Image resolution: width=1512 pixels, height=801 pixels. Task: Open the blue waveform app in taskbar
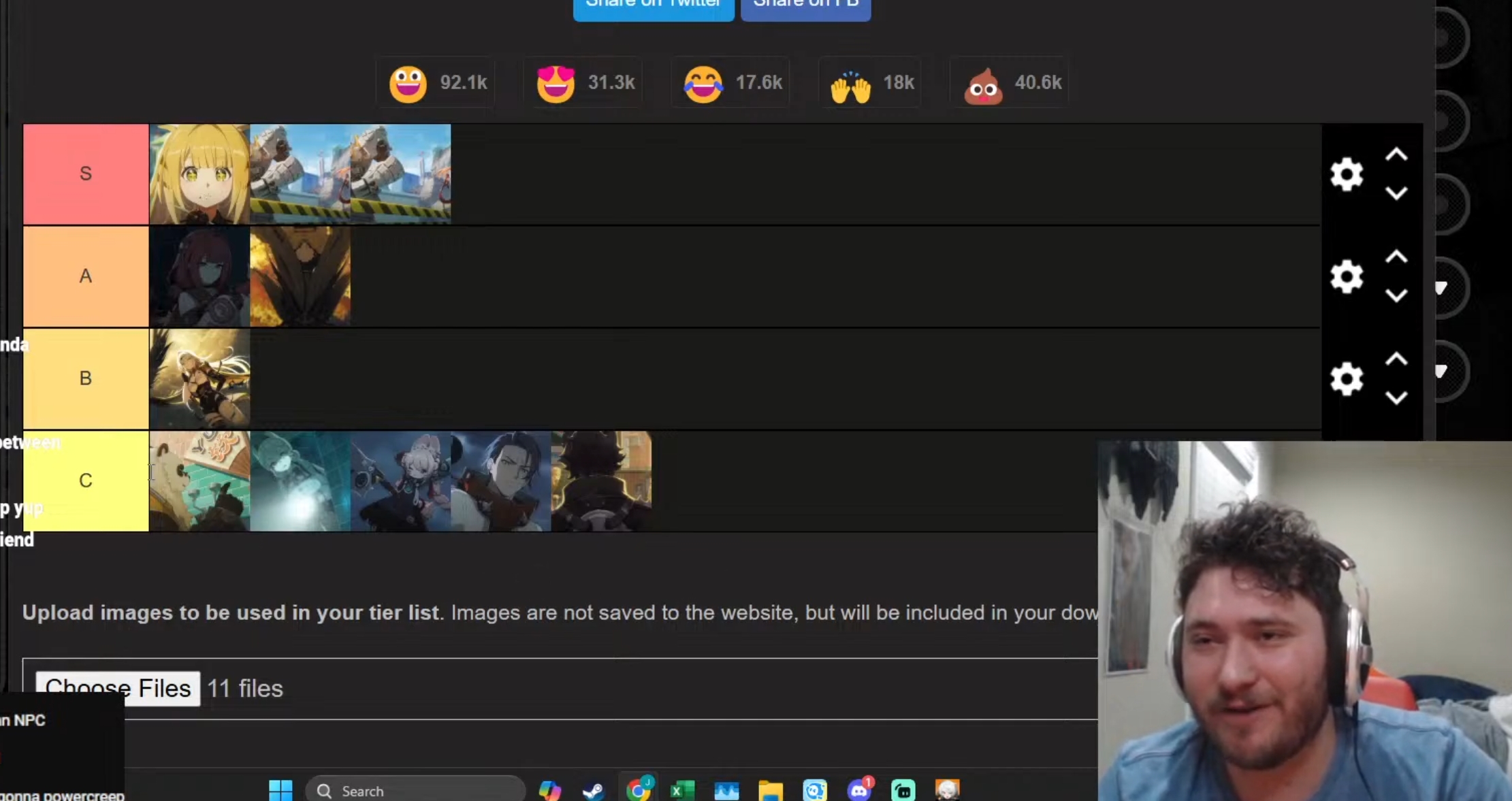pos(726,791)
